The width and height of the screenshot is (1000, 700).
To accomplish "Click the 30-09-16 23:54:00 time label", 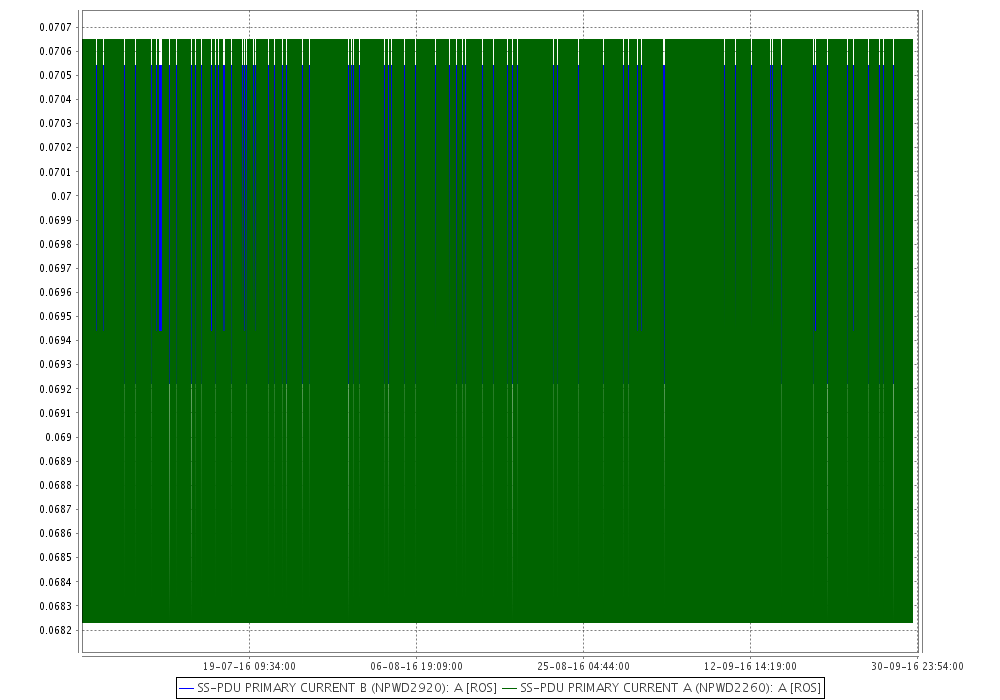I will click(917, 666).
